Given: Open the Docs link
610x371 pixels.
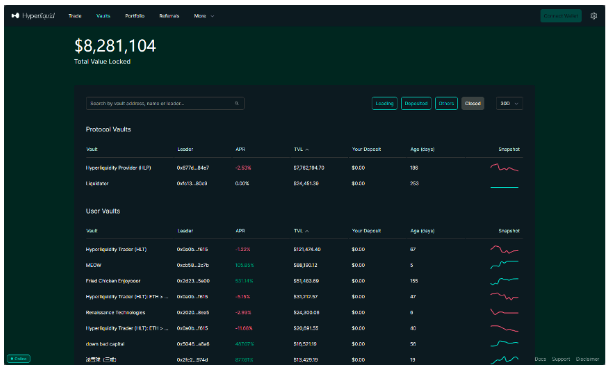Looking at the screenshot, I should 540,359.
